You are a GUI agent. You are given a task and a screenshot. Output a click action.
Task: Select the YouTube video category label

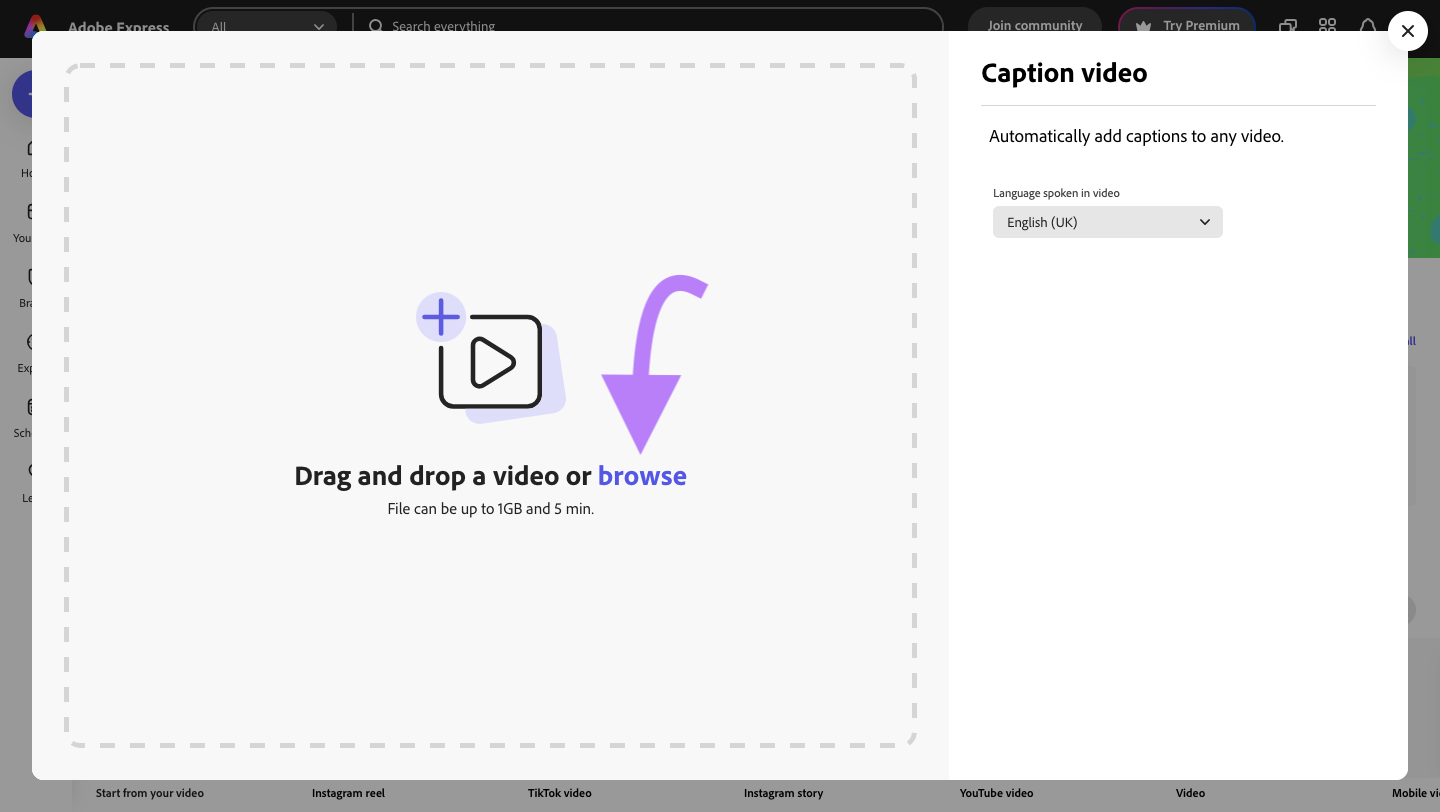[x=996, y=793]
